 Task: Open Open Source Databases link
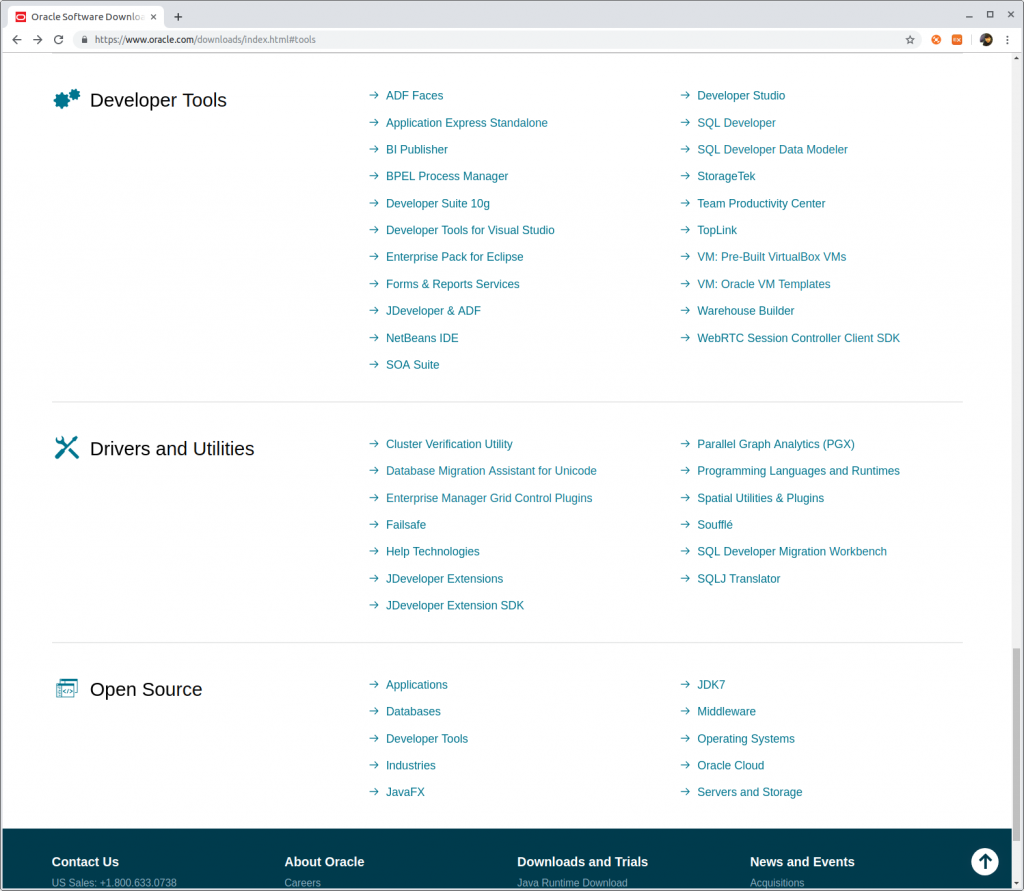click(413, 712)
